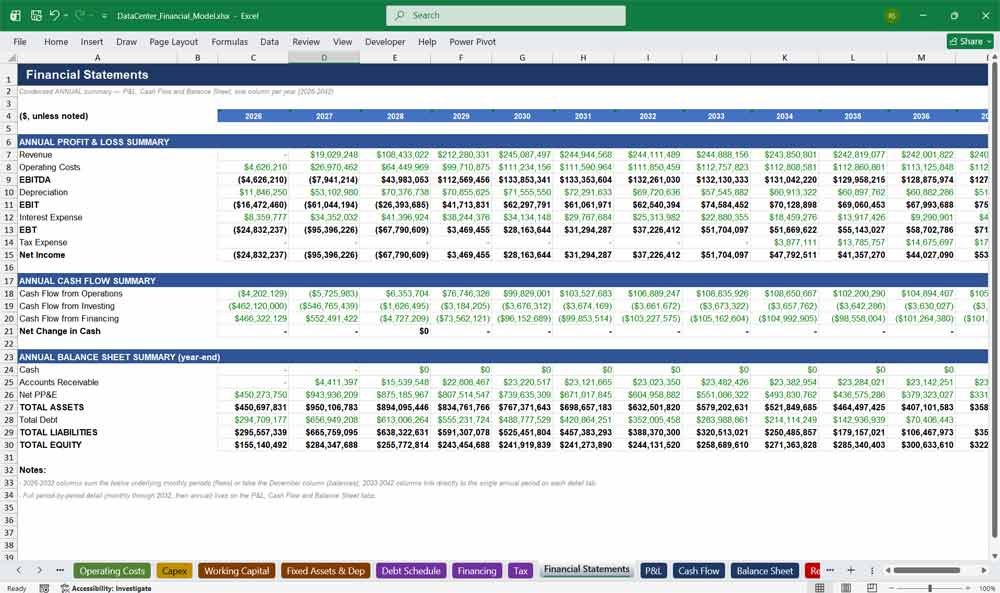Select row 15 header
Viewport: 1000px width, 593px height.
(9, 255)
